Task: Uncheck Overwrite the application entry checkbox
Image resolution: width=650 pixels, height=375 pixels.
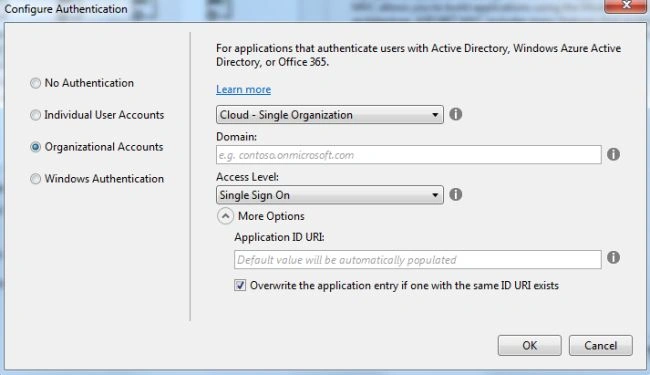Action: tap(240, 285)
